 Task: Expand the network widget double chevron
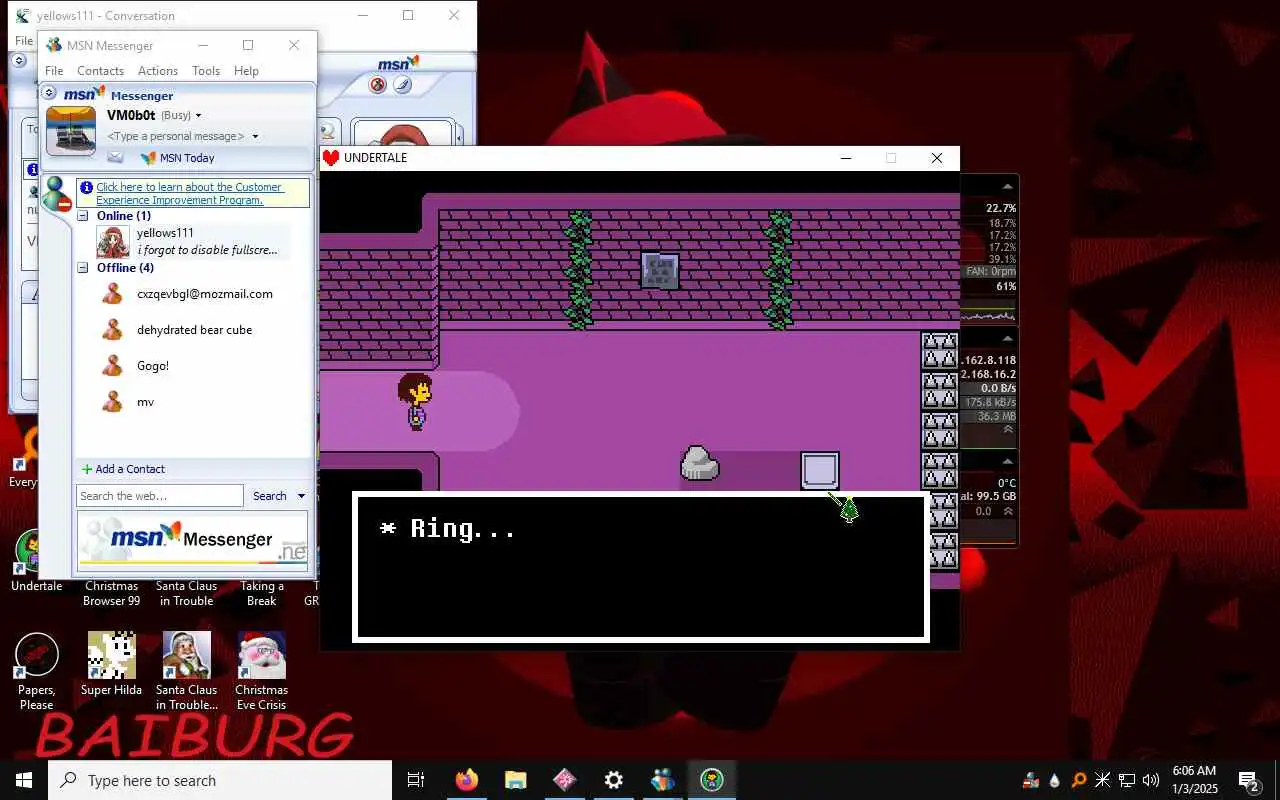(x=1008, y=429)
